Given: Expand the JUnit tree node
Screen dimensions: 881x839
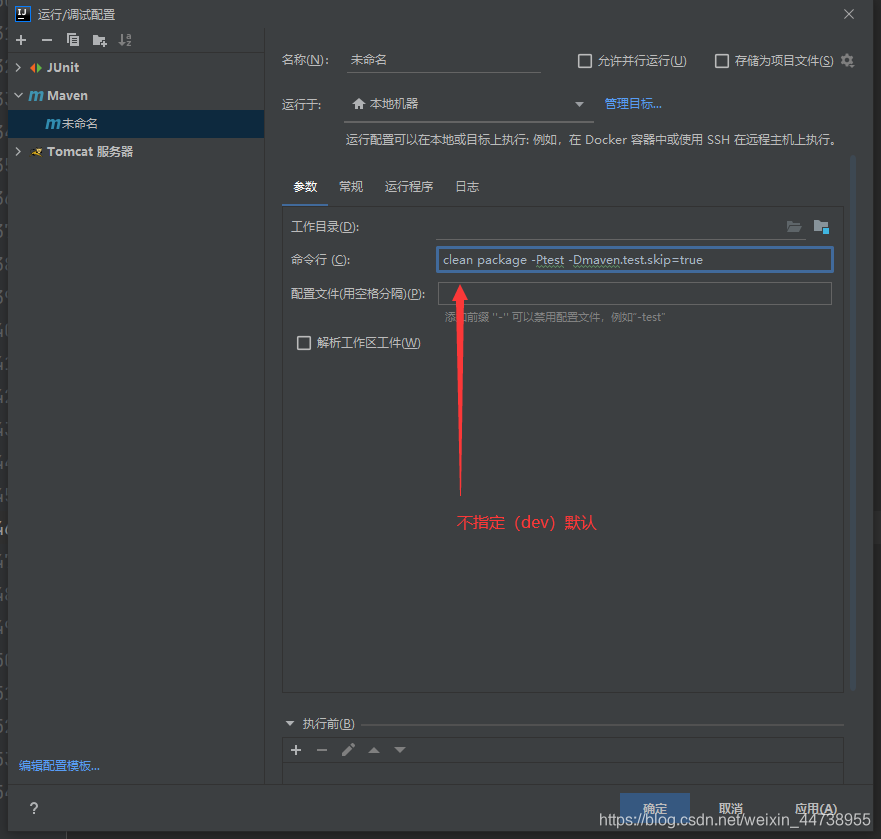Looking at the screenshot, I should pyautogui.click(x=19, y=67).
